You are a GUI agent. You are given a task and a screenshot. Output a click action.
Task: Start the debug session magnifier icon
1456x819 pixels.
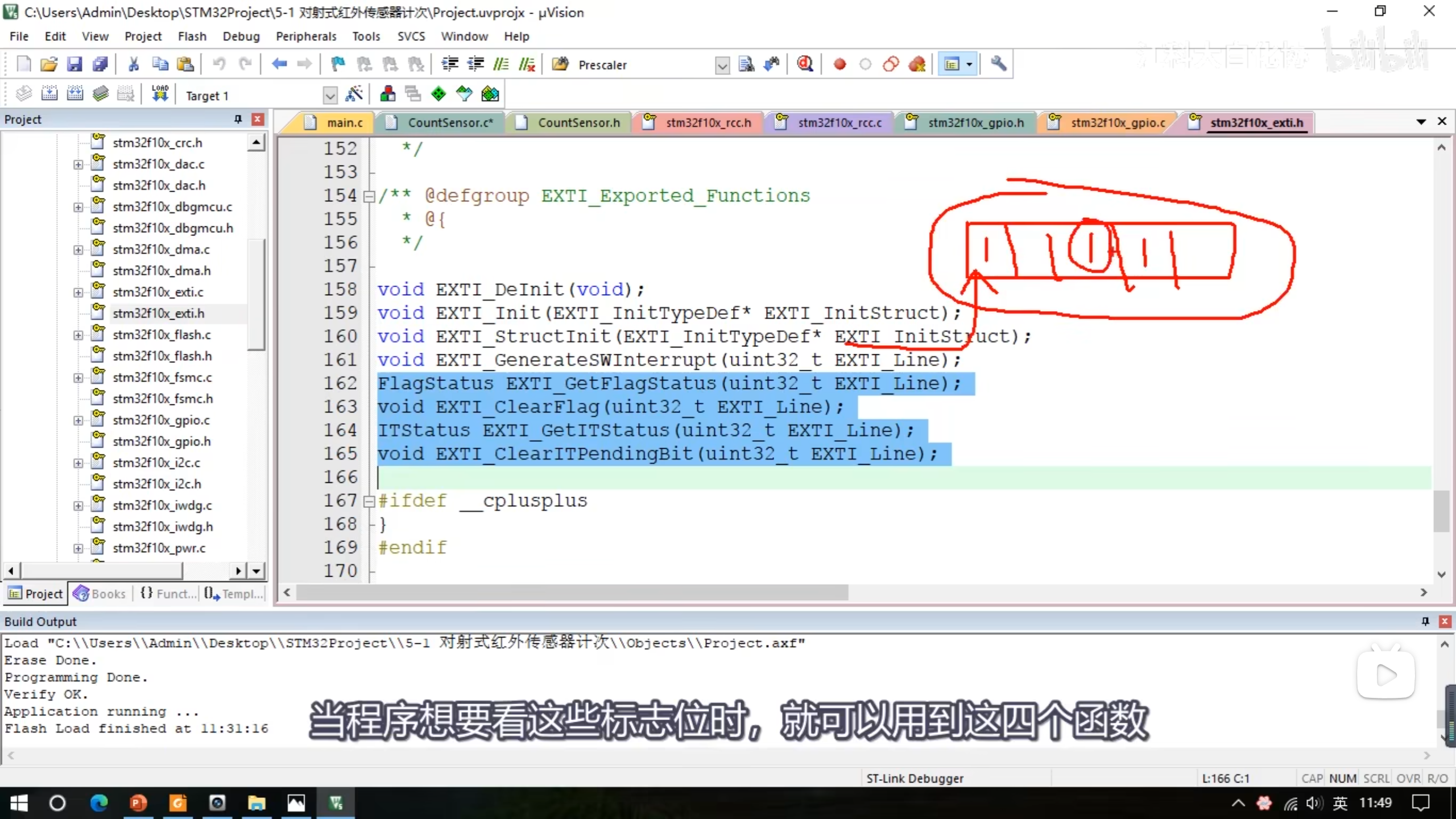coord(805,64)
